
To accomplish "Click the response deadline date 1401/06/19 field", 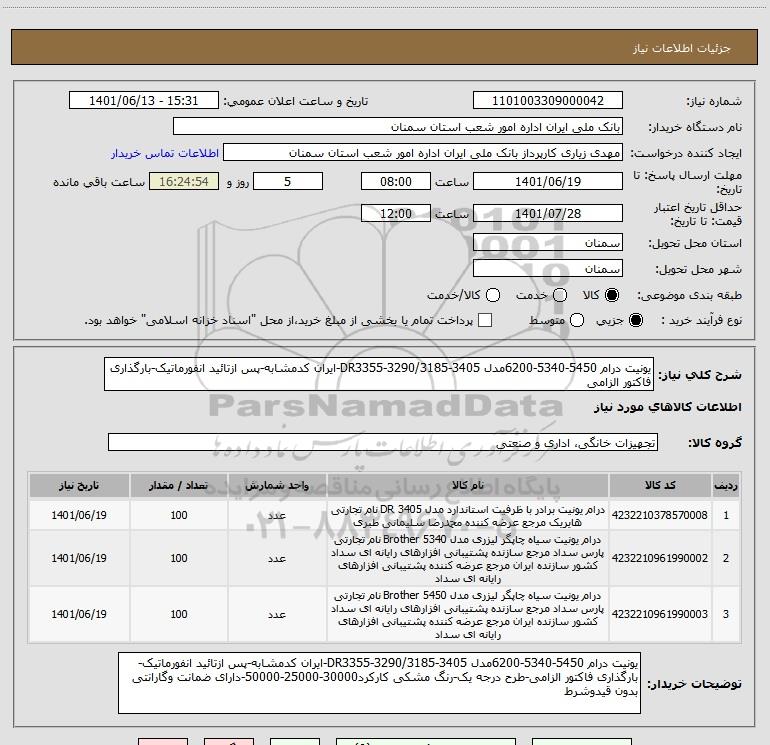I will coord(548,181).
